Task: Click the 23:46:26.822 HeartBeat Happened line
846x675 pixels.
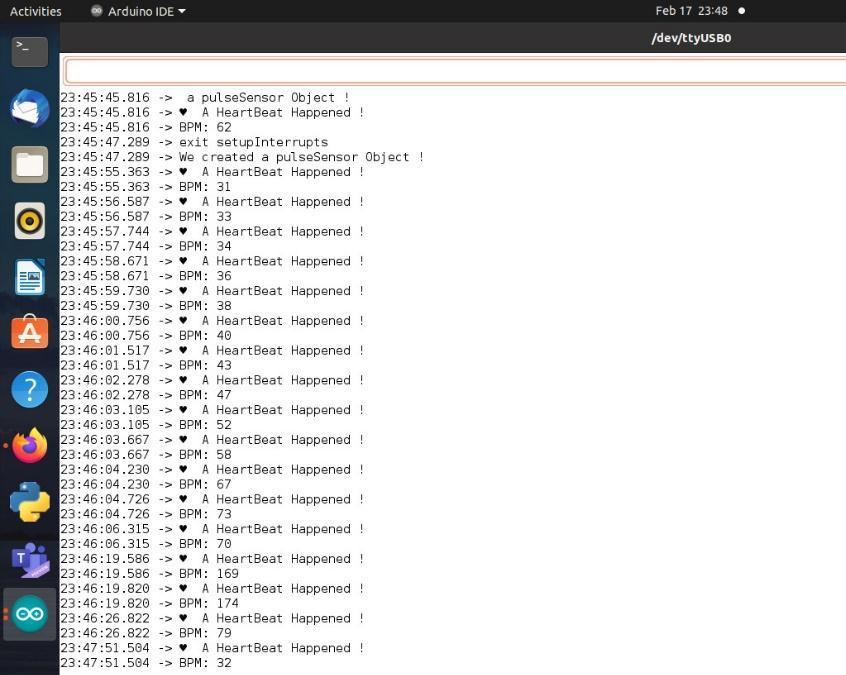Action: pyautogui.click(x=212, y=618)
